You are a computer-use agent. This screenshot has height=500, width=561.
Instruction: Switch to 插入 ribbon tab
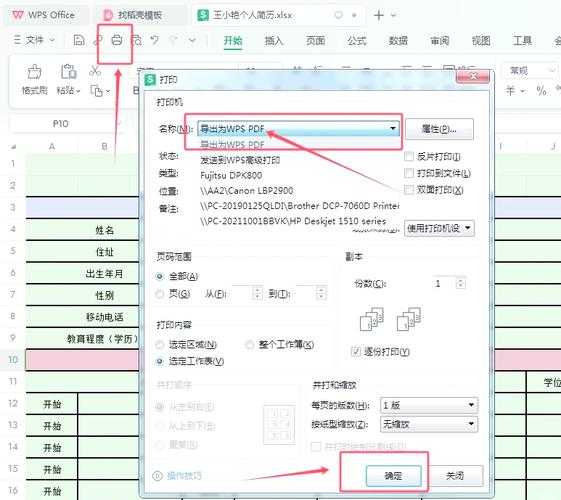pos(274,40)
